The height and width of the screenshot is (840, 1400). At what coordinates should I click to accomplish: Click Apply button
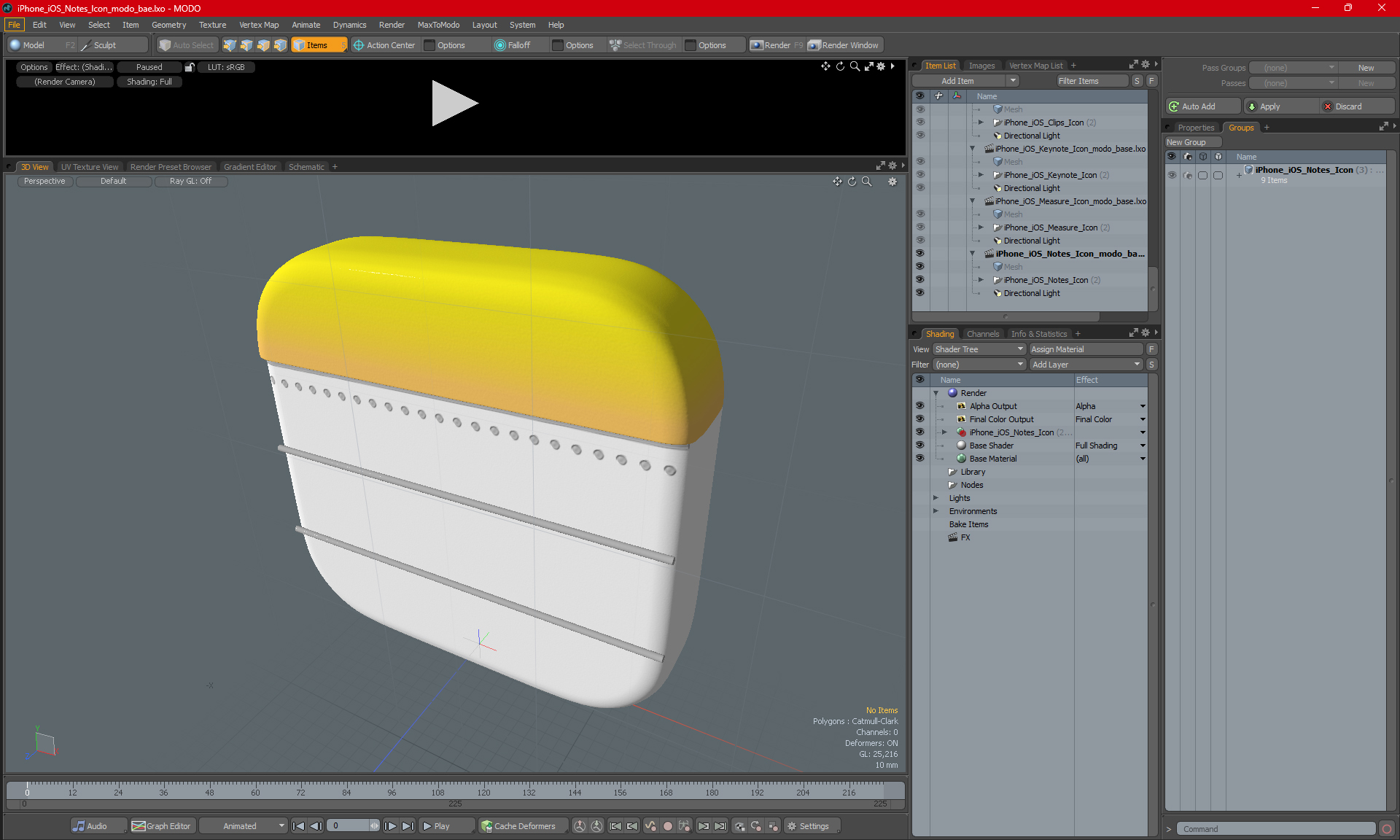point(1282,106)
